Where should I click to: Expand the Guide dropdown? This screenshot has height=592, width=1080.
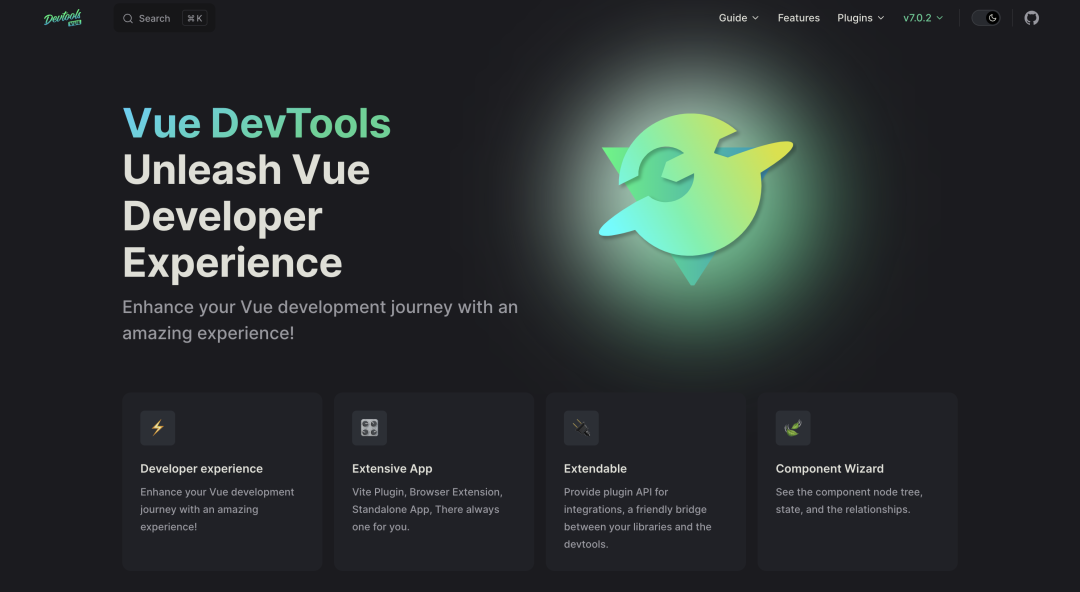click(x=738, y=17)
